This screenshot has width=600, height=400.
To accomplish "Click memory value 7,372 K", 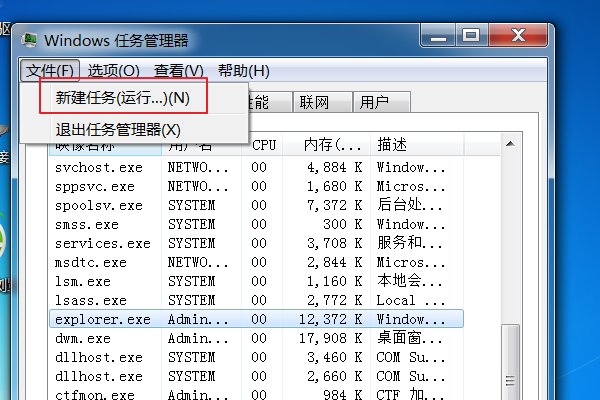I will (334, 205).
